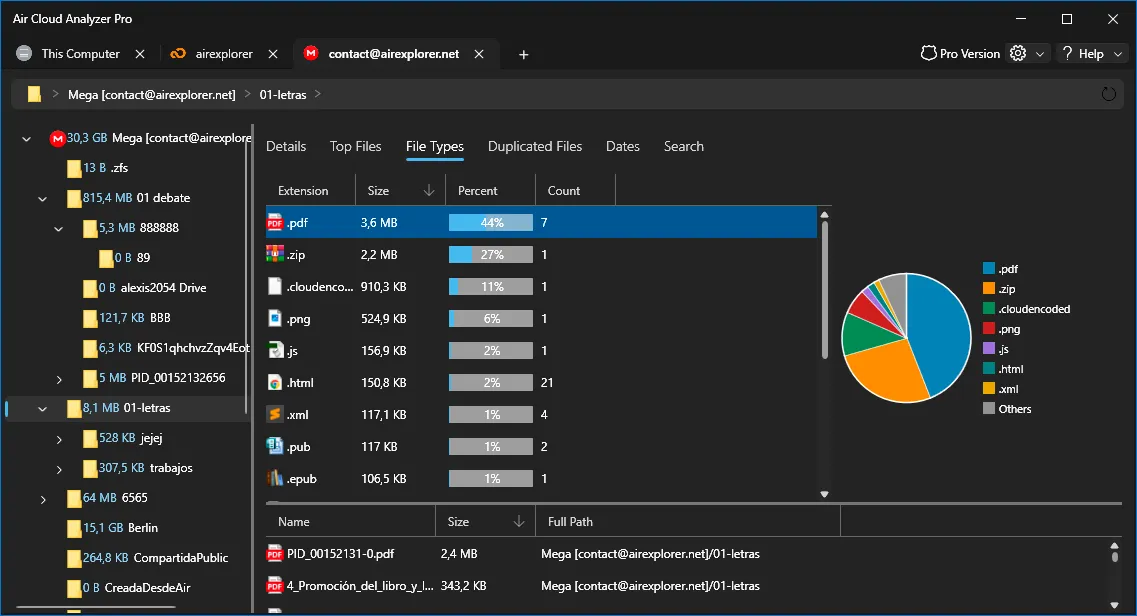The height and width of the screenshot is (616, 1137).
Task: Close the airexplorer tab
Action: coord(273,54)
